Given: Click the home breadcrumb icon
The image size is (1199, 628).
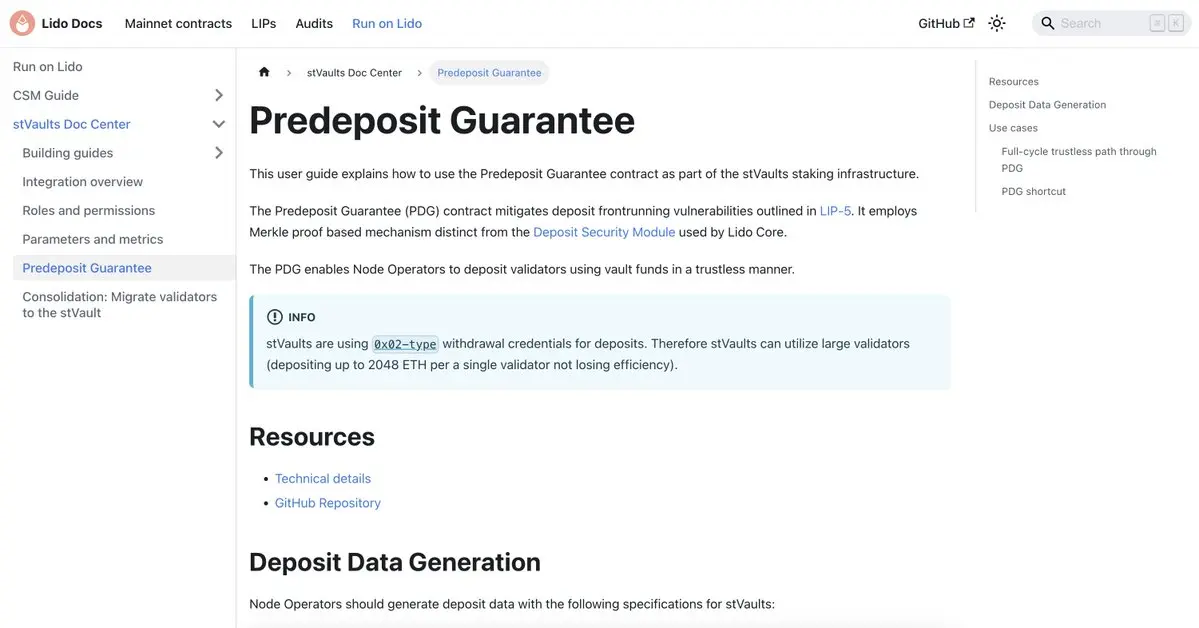Looking at the screenshot, I should (x=264, y=72).
